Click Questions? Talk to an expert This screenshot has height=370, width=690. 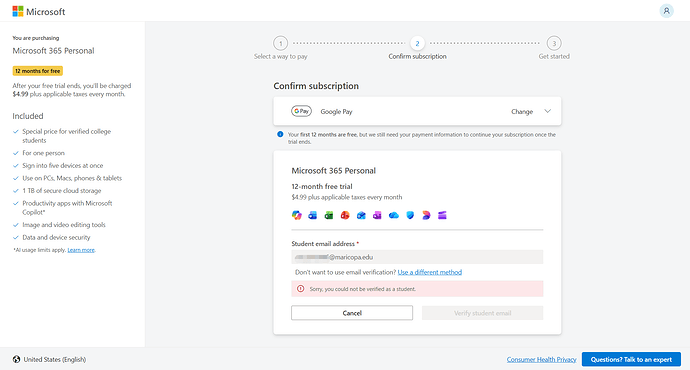pyautogui.click(x=631, y=359)
